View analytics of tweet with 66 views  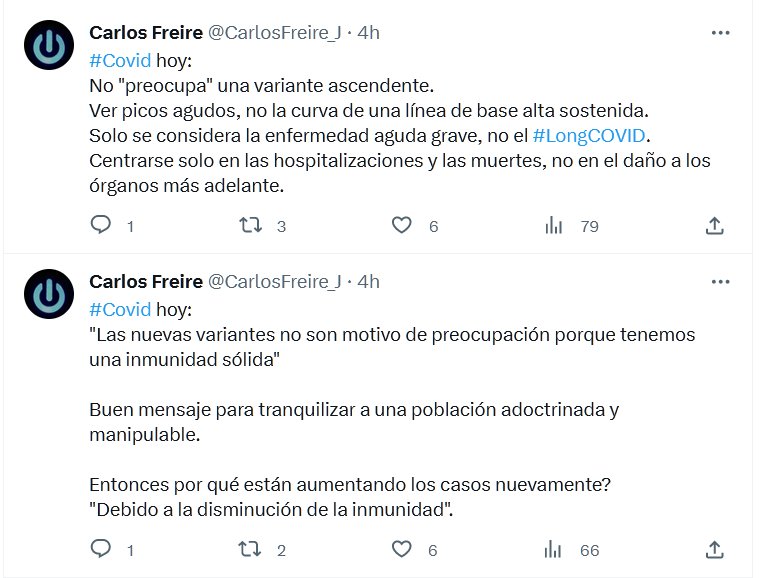[x=553, y=549]
